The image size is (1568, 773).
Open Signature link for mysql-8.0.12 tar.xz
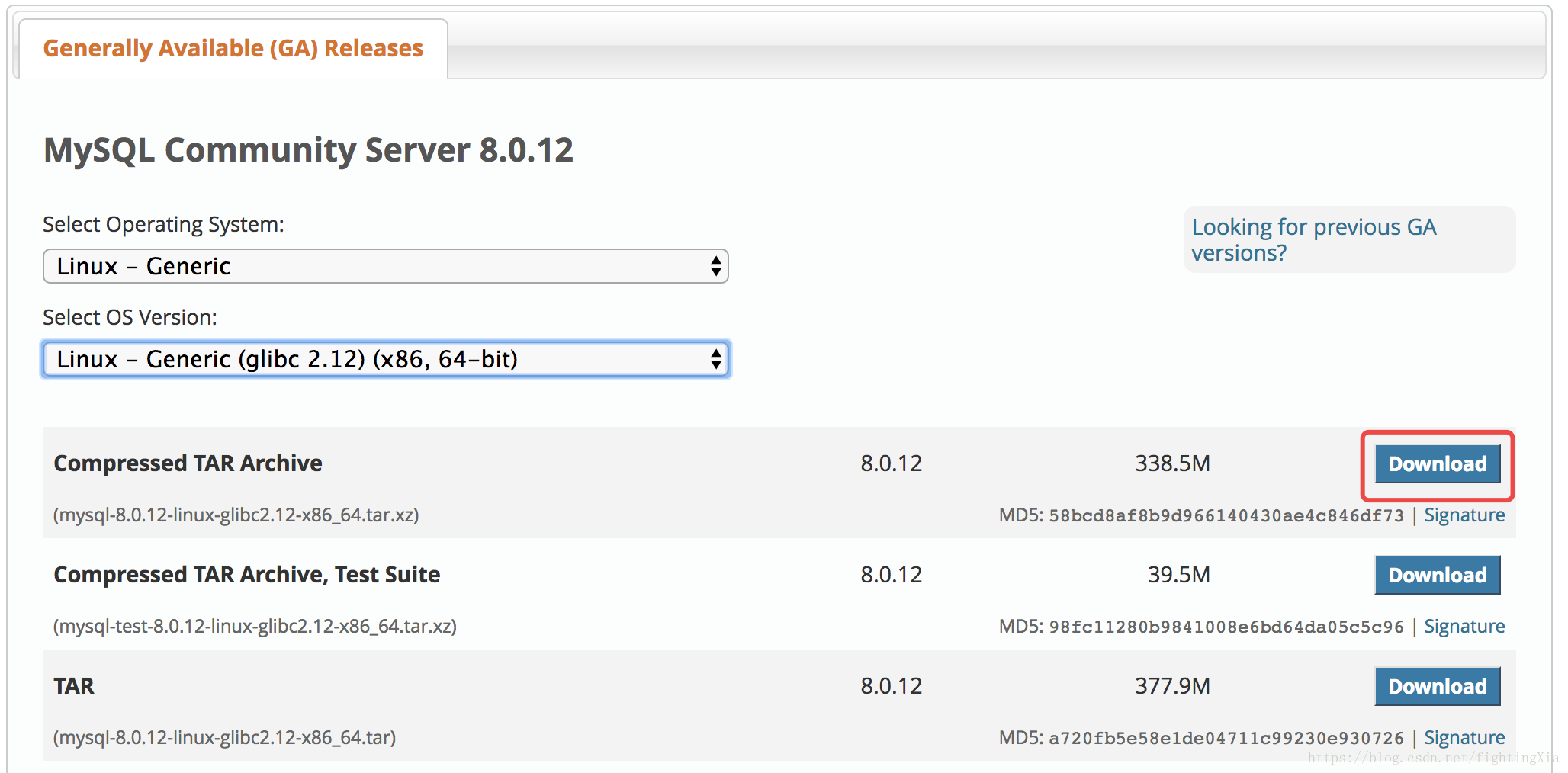(x=1464, y=515)
